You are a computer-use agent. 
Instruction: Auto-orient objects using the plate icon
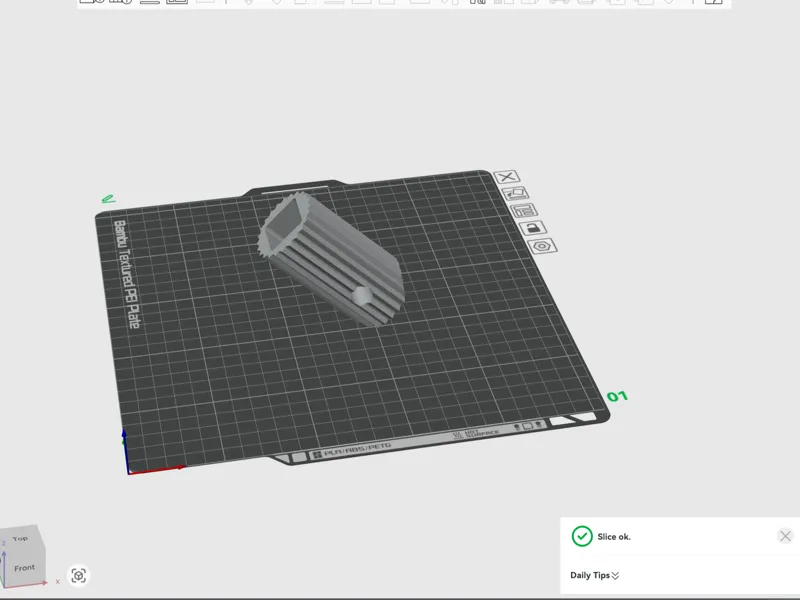[515, 194]
